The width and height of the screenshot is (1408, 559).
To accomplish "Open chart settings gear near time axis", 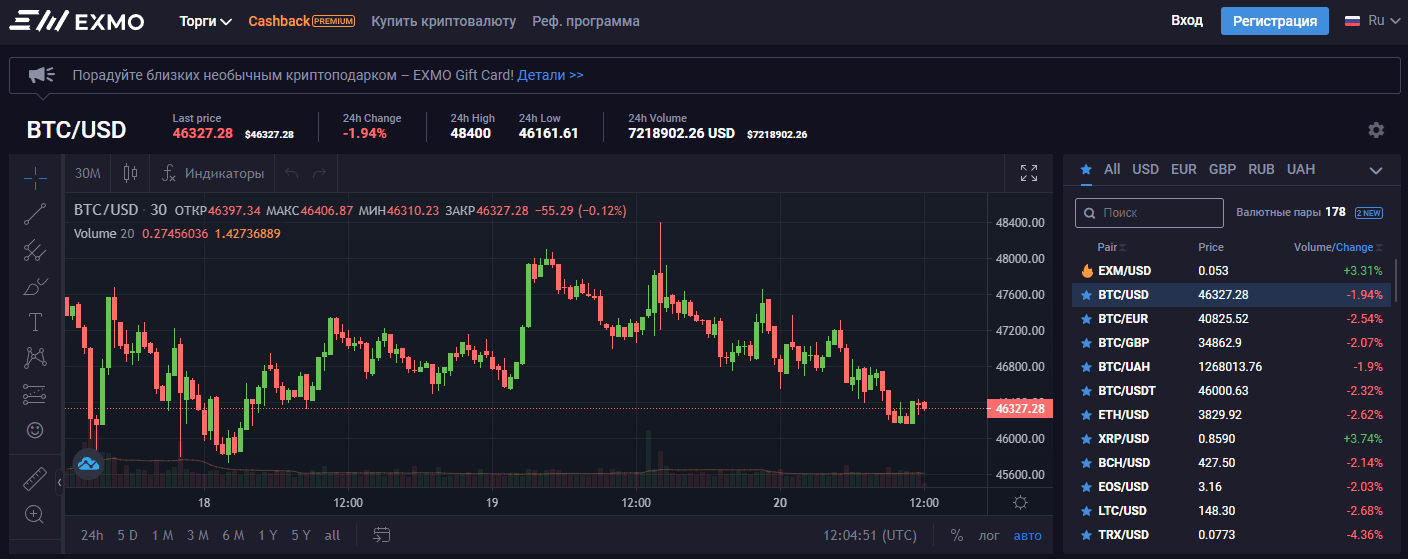I will coord(1020,502).
